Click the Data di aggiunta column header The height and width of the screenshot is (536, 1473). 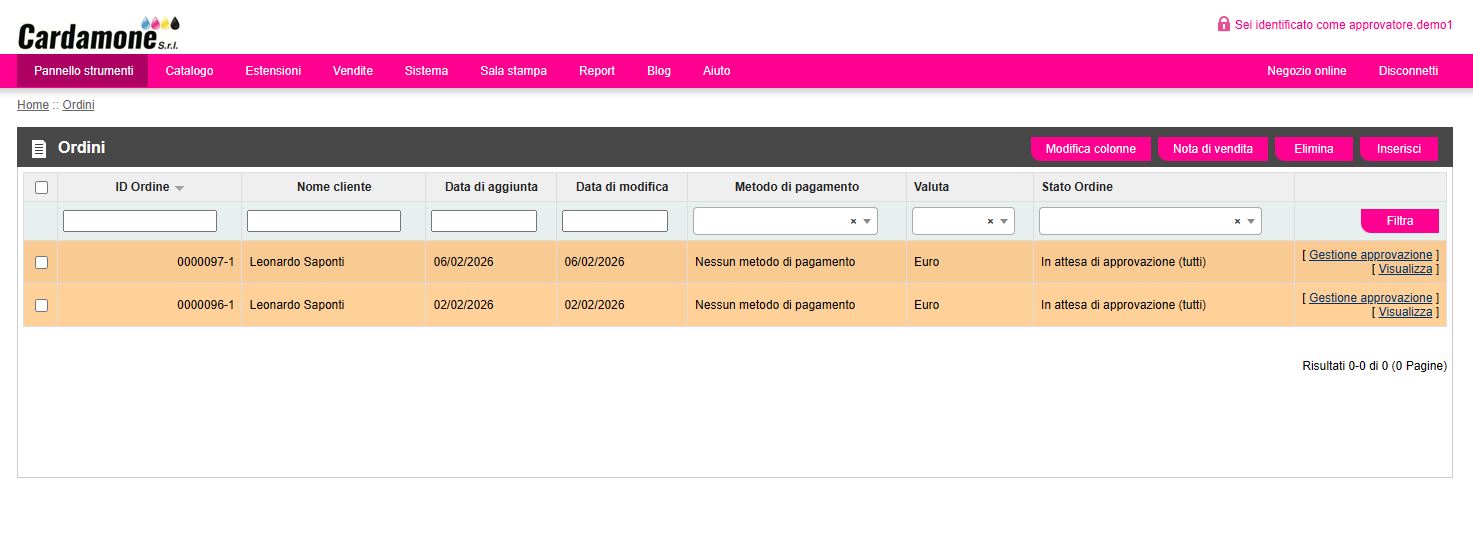(x=491, y=187)
